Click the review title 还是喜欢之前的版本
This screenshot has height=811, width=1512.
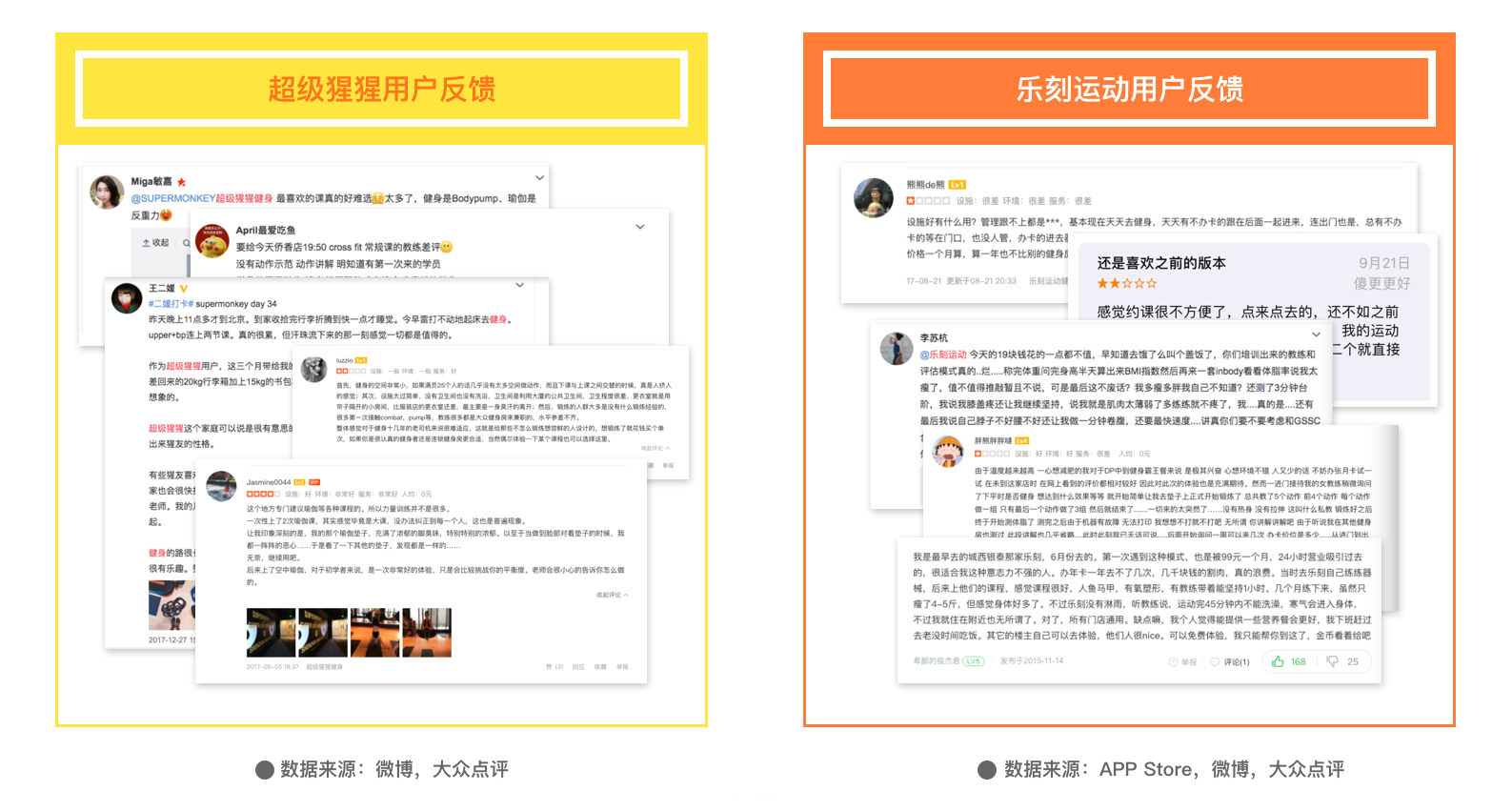1161,263
